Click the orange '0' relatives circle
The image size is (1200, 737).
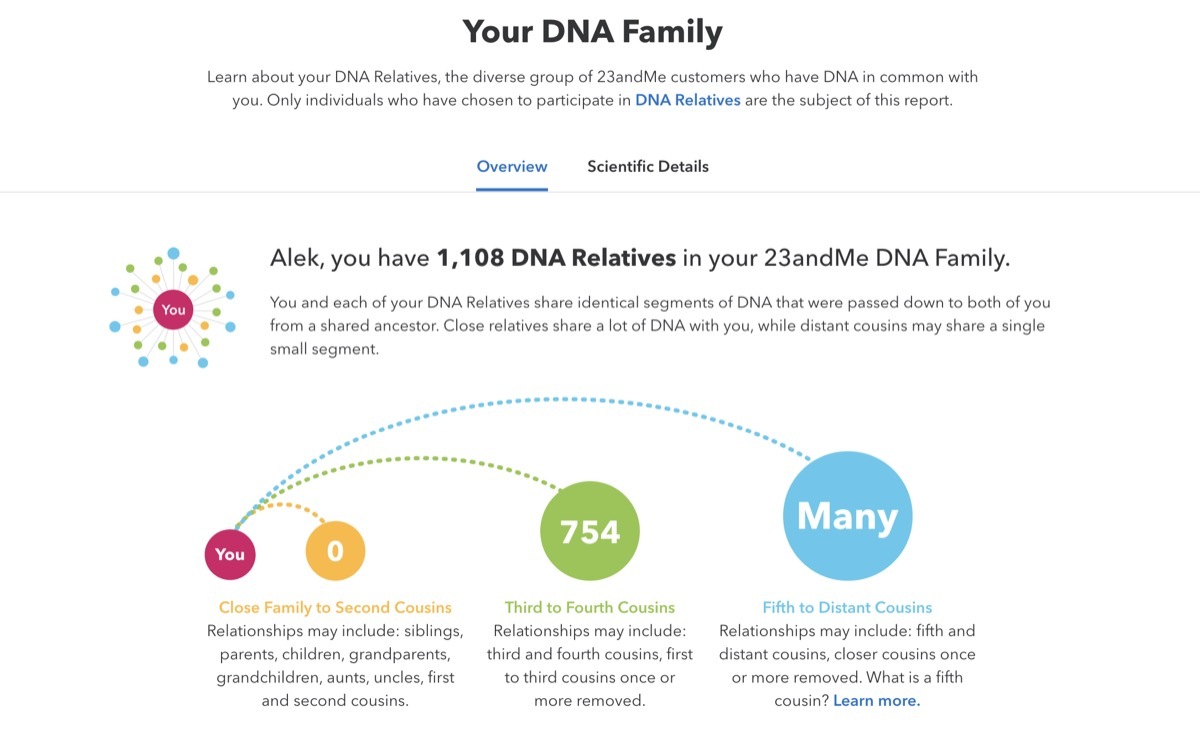[336, 549]
